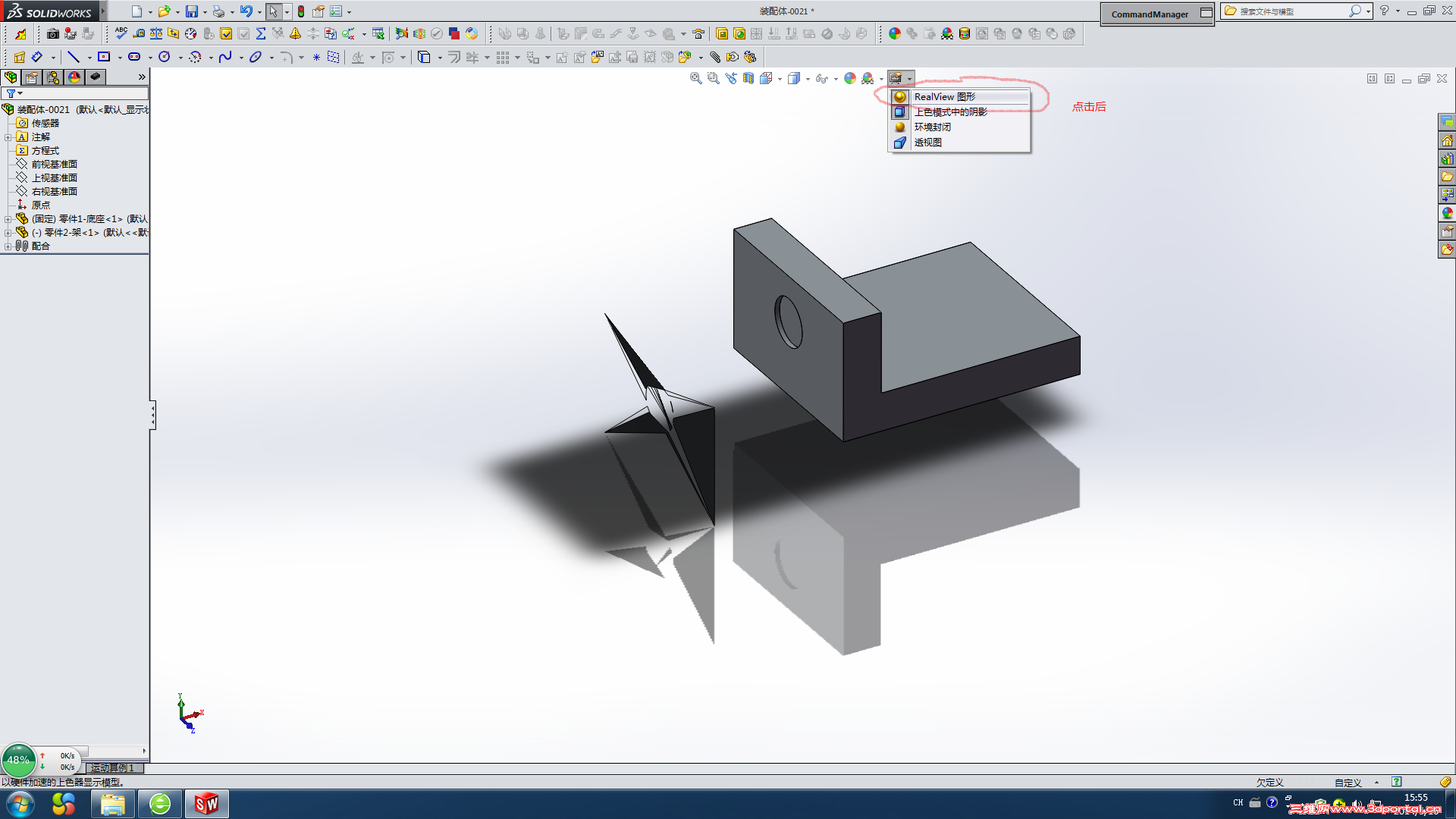This screenshot has width=1456, height=819.
Task: Click the Section View icon
Action: click(x=748, y=78)
